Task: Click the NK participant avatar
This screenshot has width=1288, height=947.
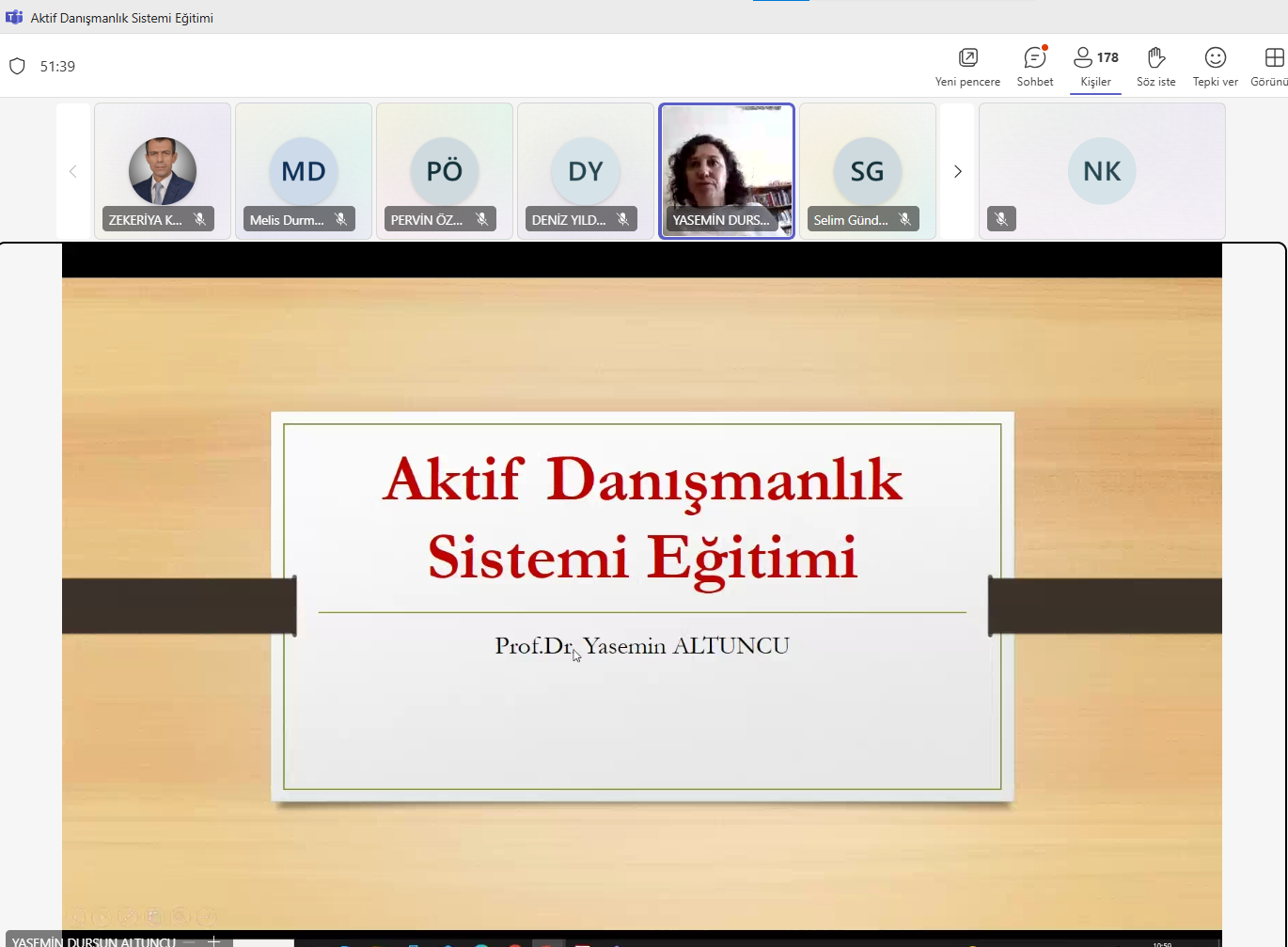Action: pos(1102,171)
